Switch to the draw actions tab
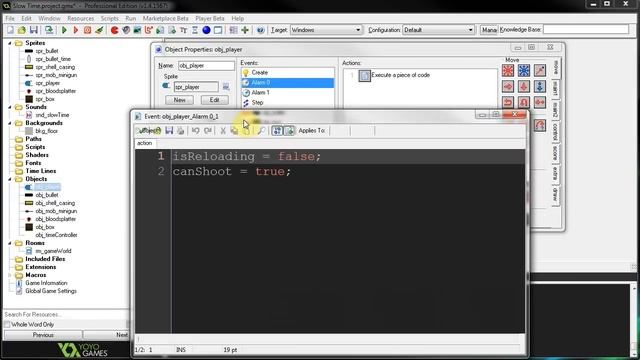Image resolution: width=640 pixels, height=360 pixels. tap(556, 195)
